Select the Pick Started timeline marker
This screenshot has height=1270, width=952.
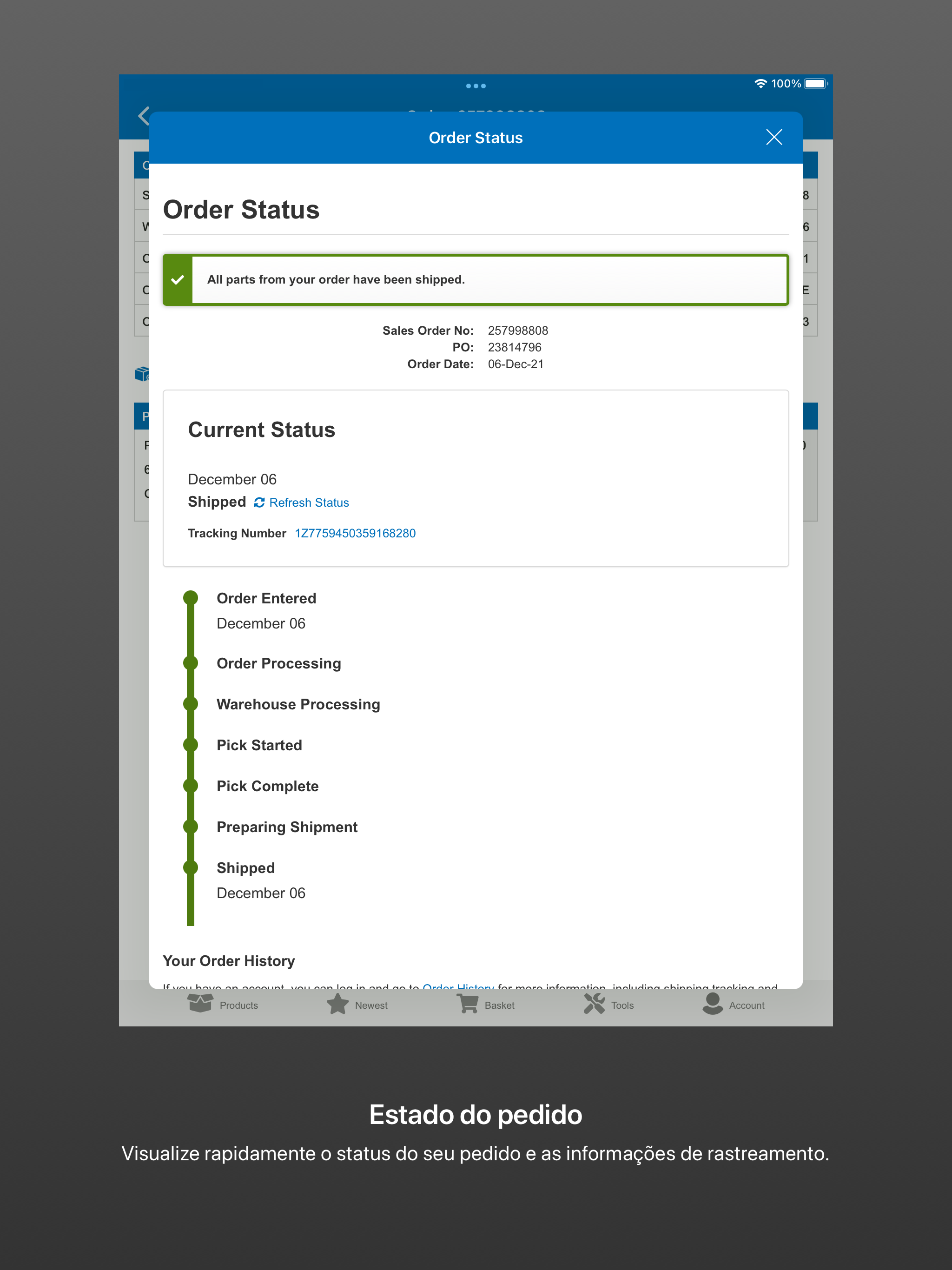tap(191, 745)
